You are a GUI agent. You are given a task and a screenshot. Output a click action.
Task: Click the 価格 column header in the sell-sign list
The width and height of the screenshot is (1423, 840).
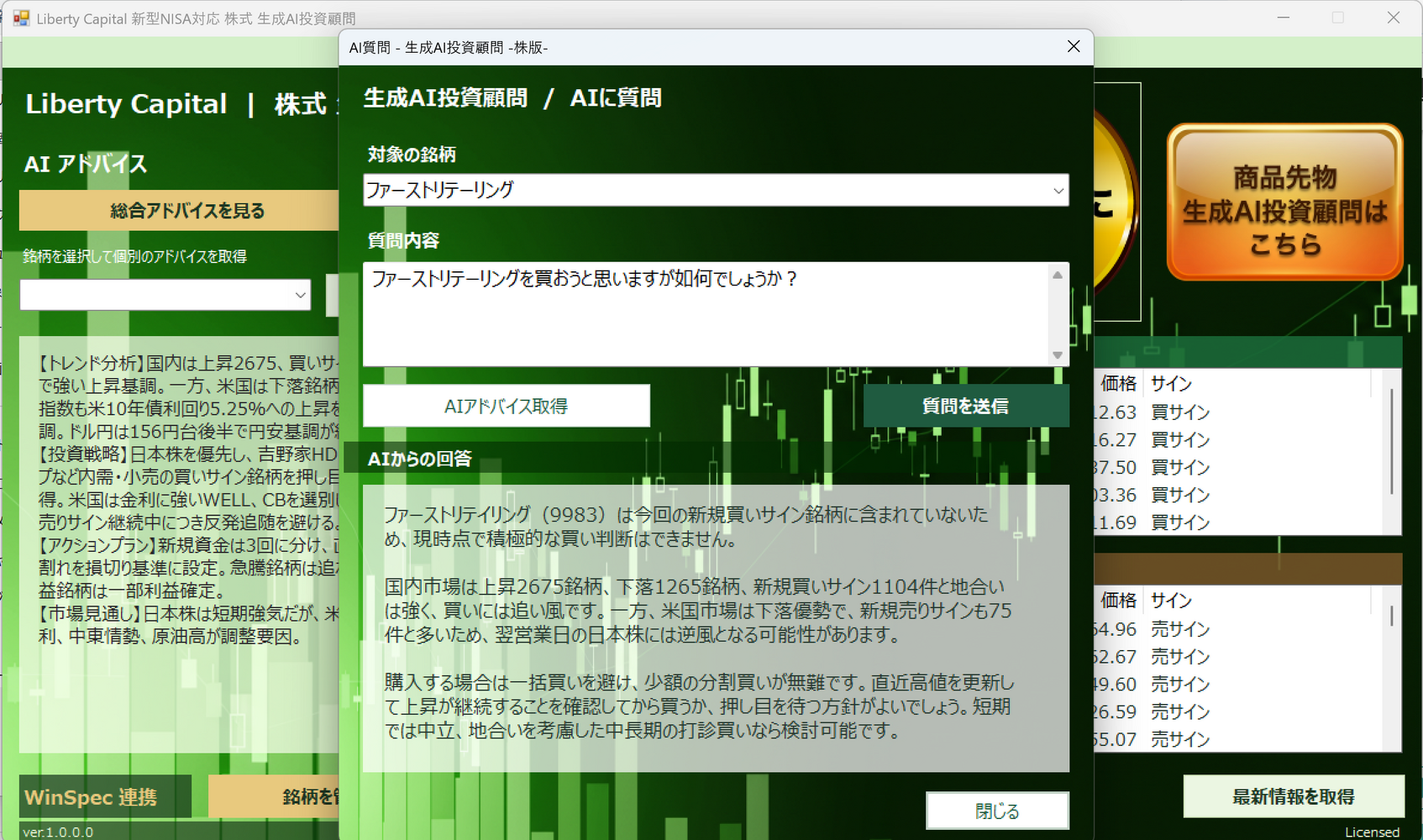pyautogui.click(x=1118, y=600)
